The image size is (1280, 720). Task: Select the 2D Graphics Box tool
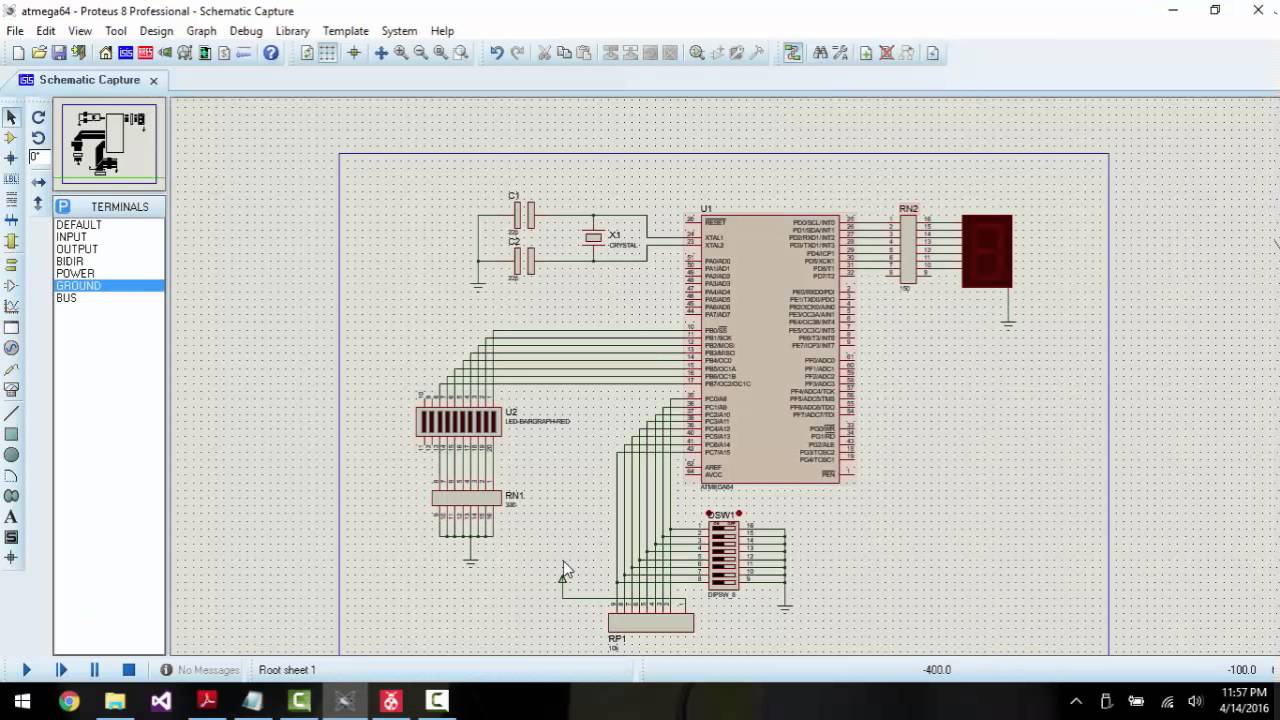tap(12, 434)
